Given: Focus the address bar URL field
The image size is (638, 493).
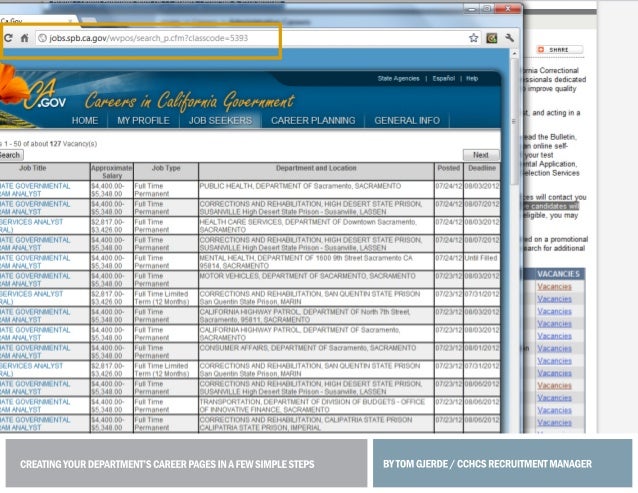Looking at the screenshot, I should pos(258,38).
